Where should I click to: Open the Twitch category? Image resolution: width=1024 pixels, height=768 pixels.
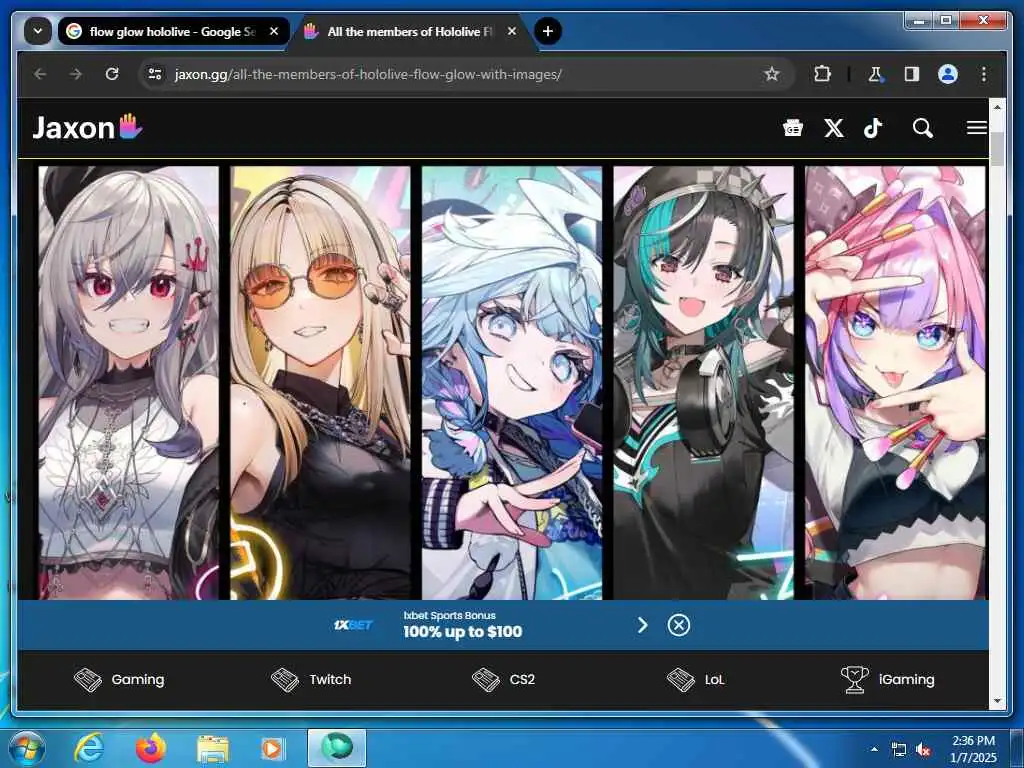pos(311,679)
